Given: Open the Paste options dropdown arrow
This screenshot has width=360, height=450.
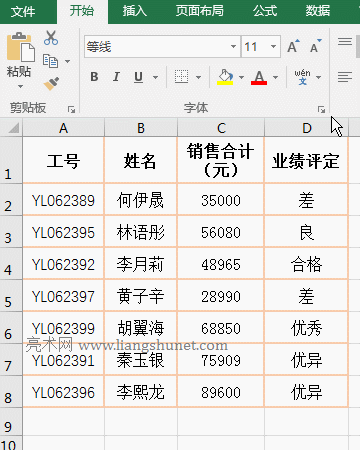Looking at the screenshot, I should tap(20, 87).
